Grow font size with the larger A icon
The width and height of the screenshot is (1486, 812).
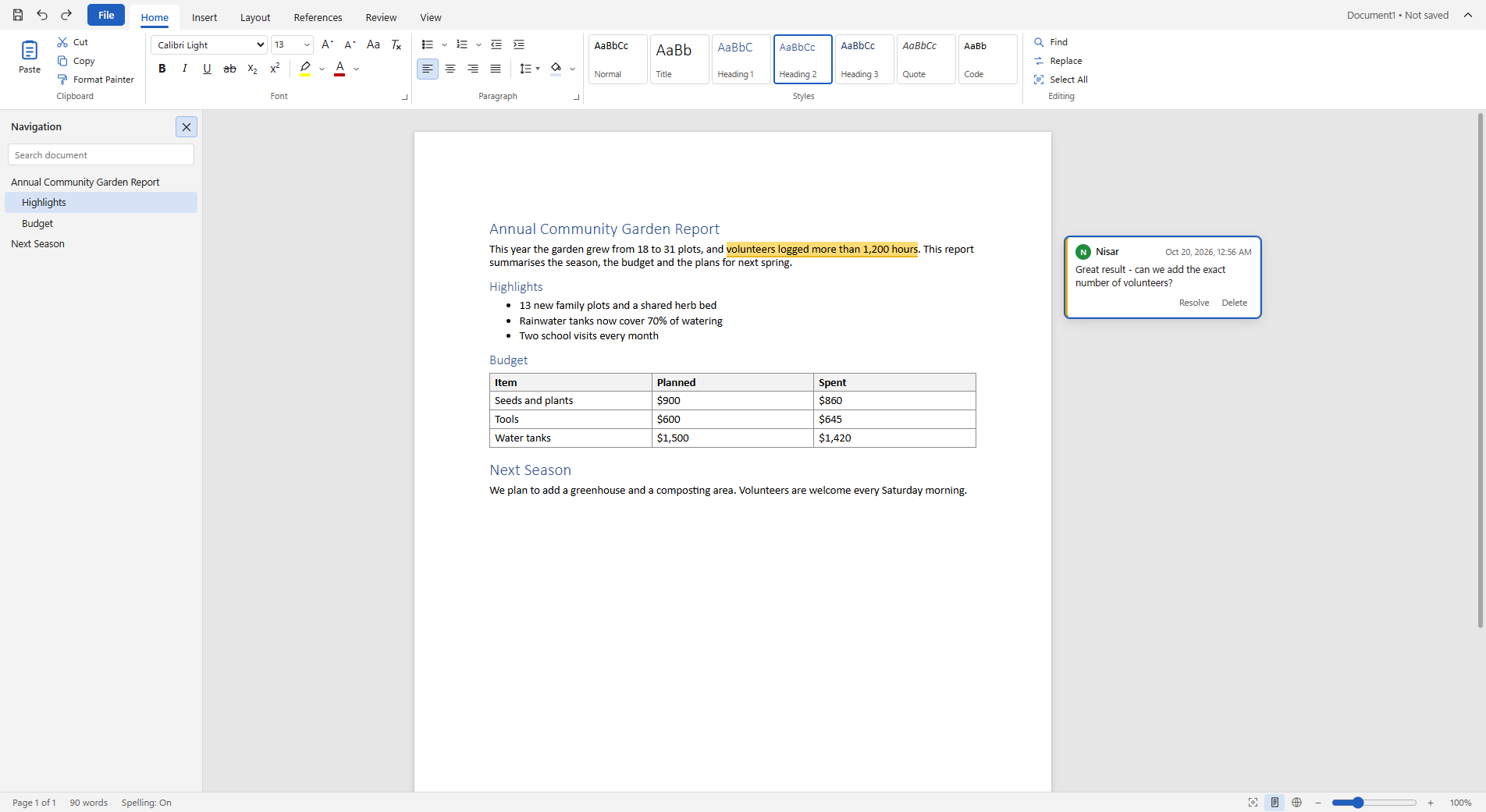[x=327, y=44]
